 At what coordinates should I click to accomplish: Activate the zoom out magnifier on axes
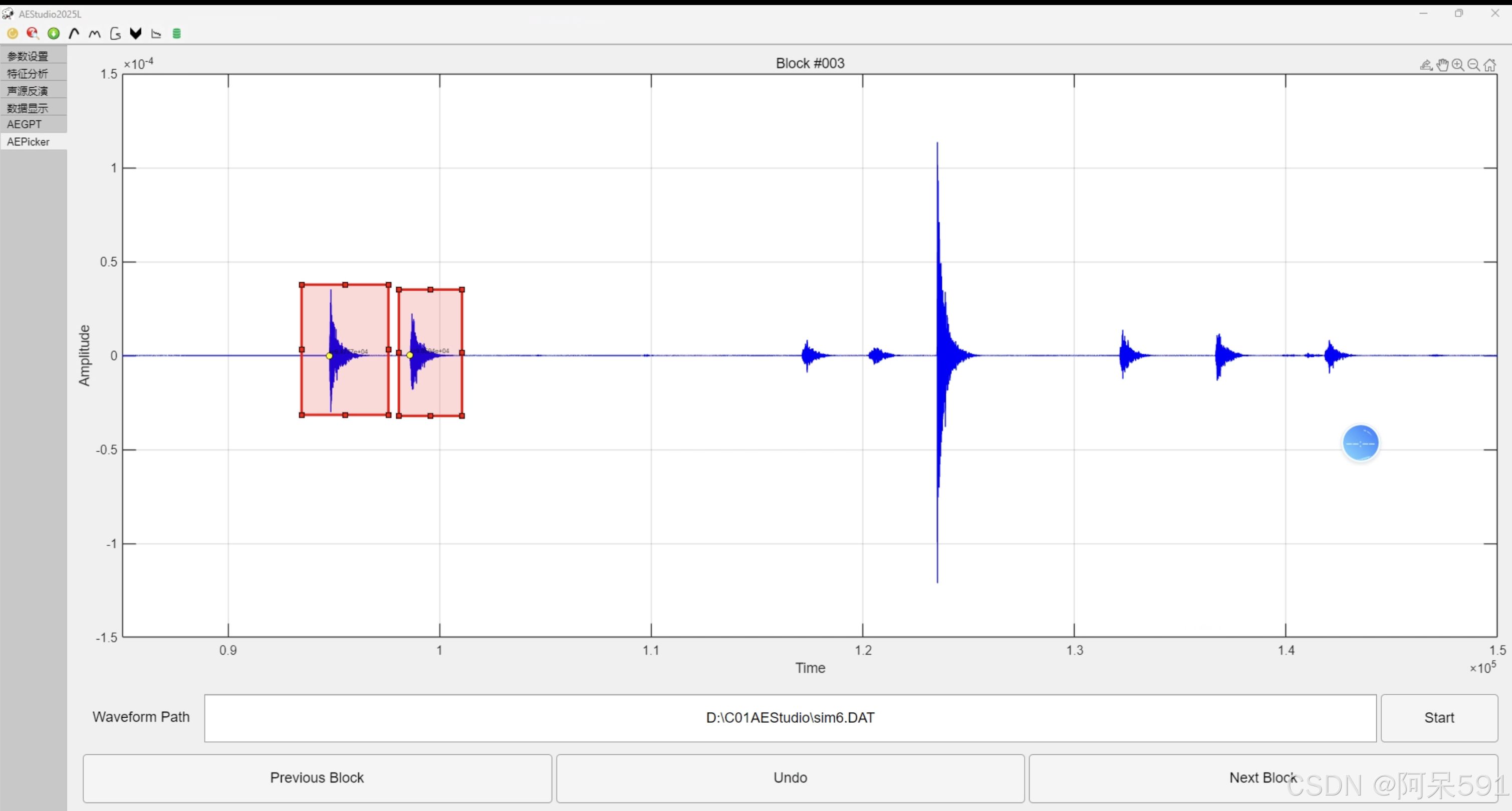click(x=1474, y=65)
